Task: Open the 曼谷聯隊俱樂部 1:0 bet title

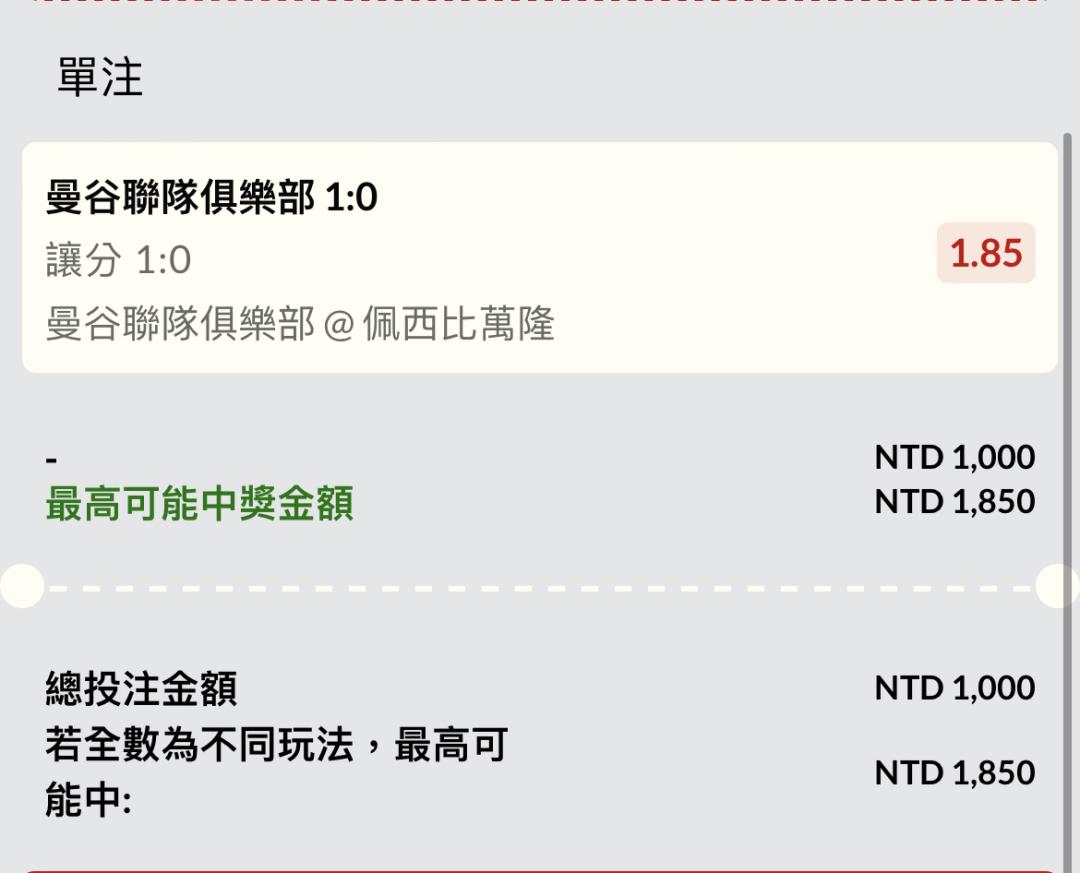Action: (x=212, y=198)
